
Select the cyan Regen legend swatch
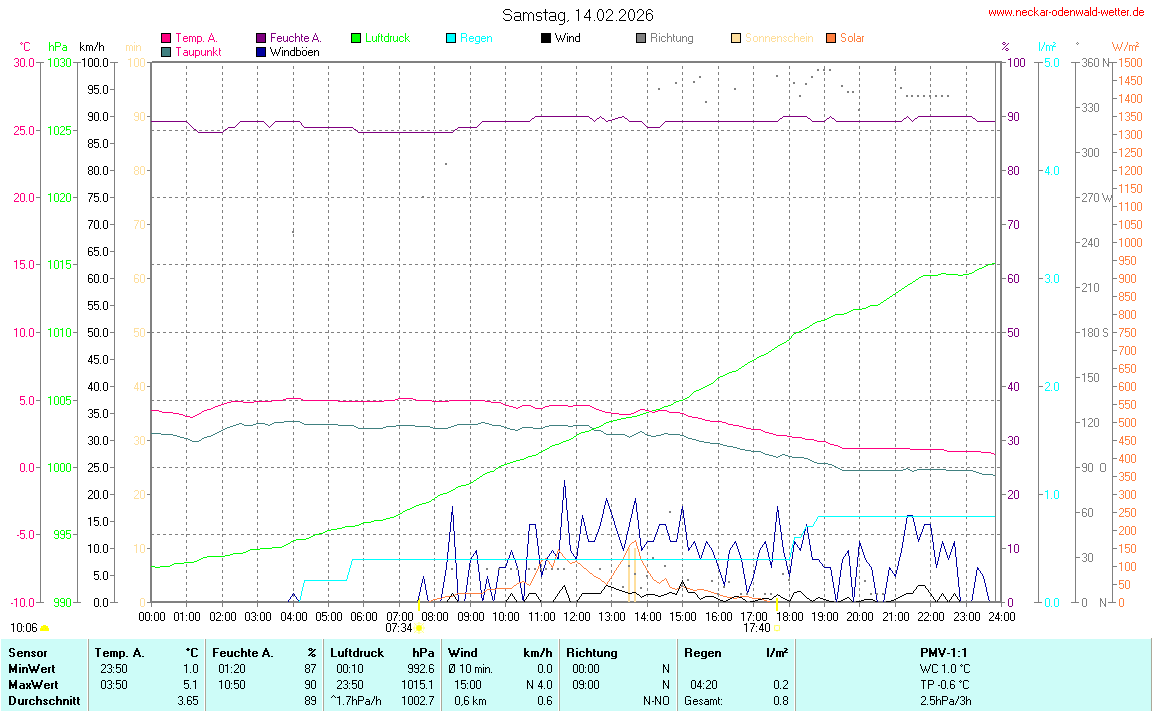[x=451, y=38]
